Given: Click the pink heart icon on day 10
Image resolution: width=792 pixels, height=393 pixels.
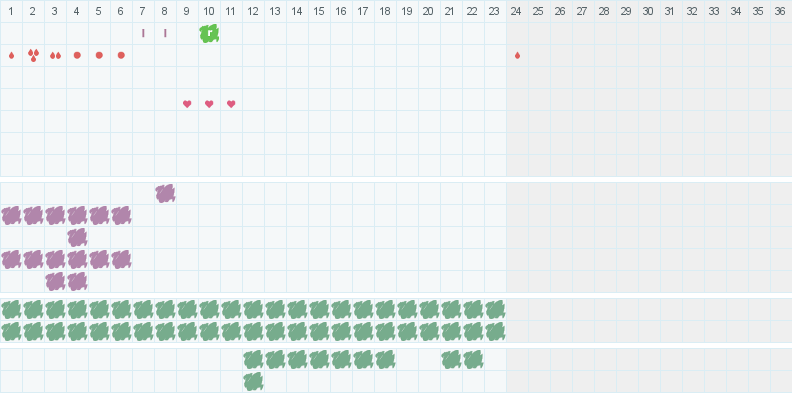Looking at the screenshot, I should (x=209, y=104).
